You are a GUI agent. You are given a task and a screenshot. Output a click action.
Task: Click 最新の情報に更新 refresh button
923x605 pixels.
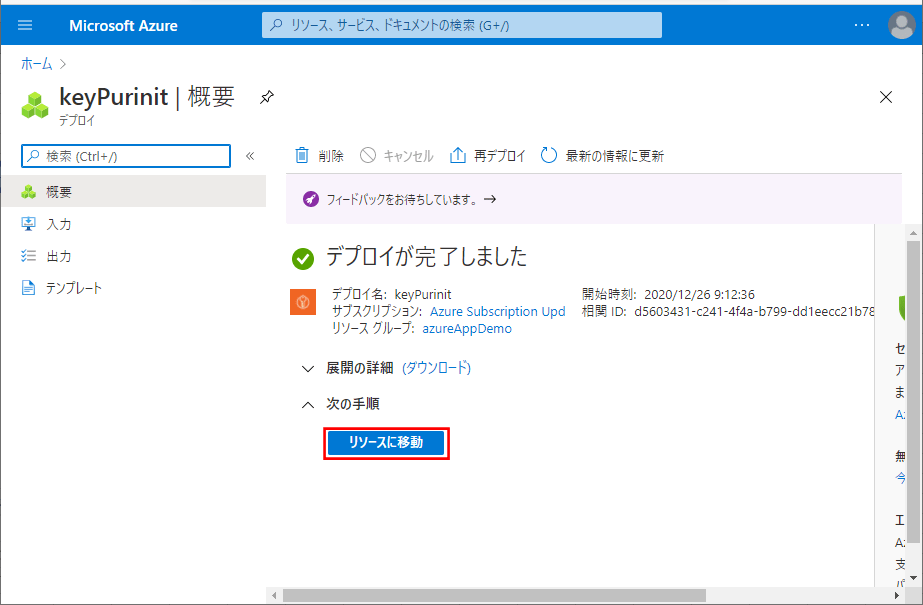click(602, 156)
